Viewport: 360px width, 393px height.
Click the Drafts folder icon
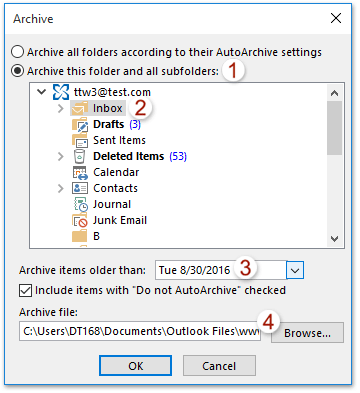pyautogui.click(x=80, y=124)
